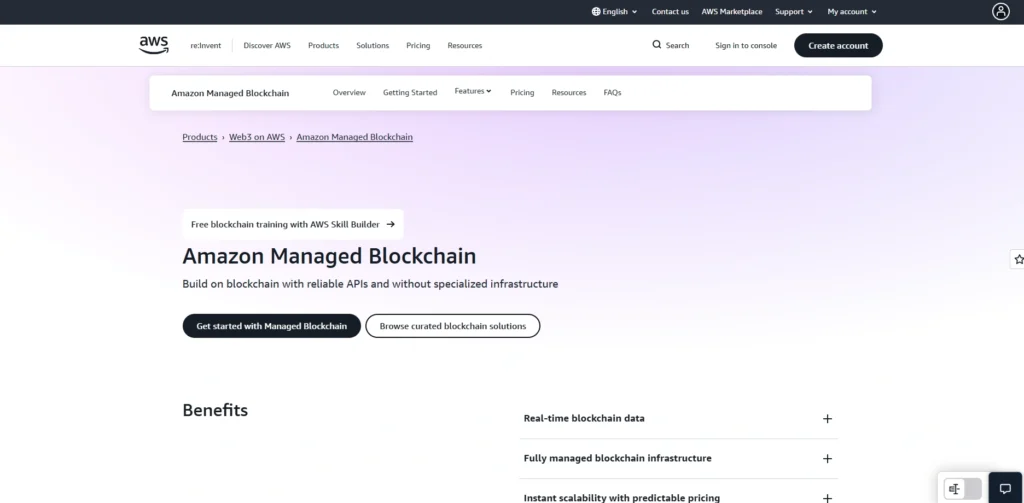Select Pricing in the Managed Blockchain subnav

522,93
